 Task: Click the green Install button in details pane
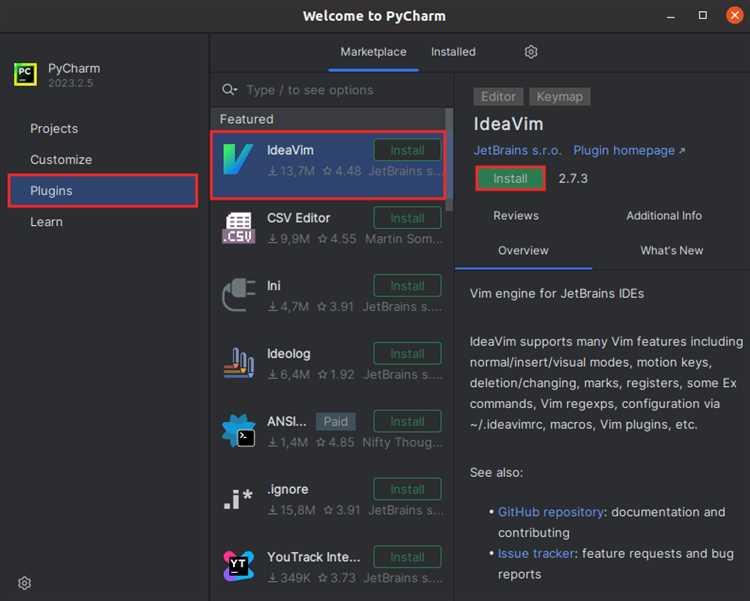[510, 178]
